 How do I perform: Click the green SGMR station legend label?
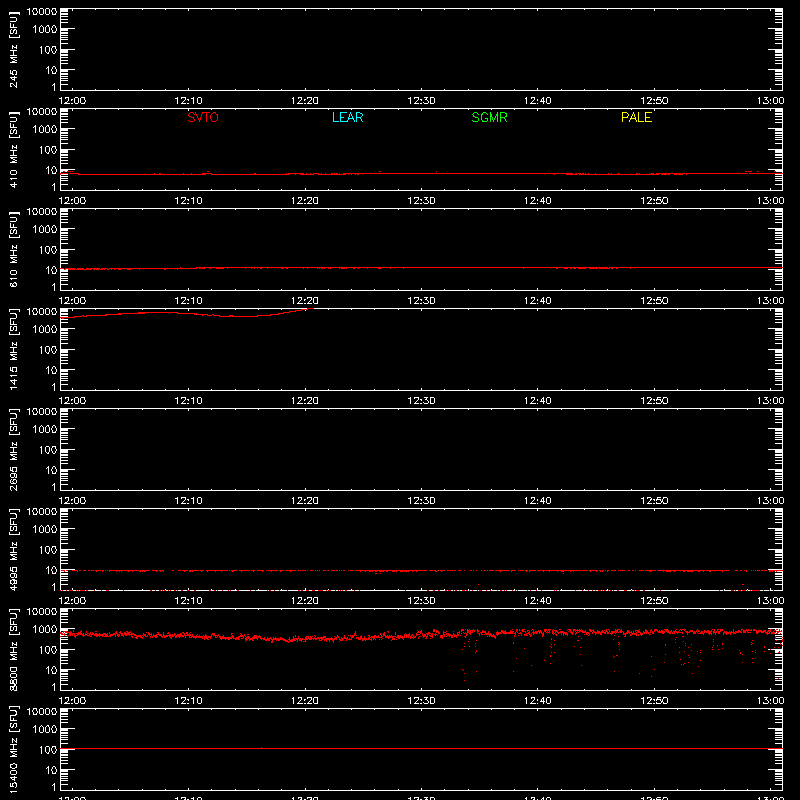[489, 117]
